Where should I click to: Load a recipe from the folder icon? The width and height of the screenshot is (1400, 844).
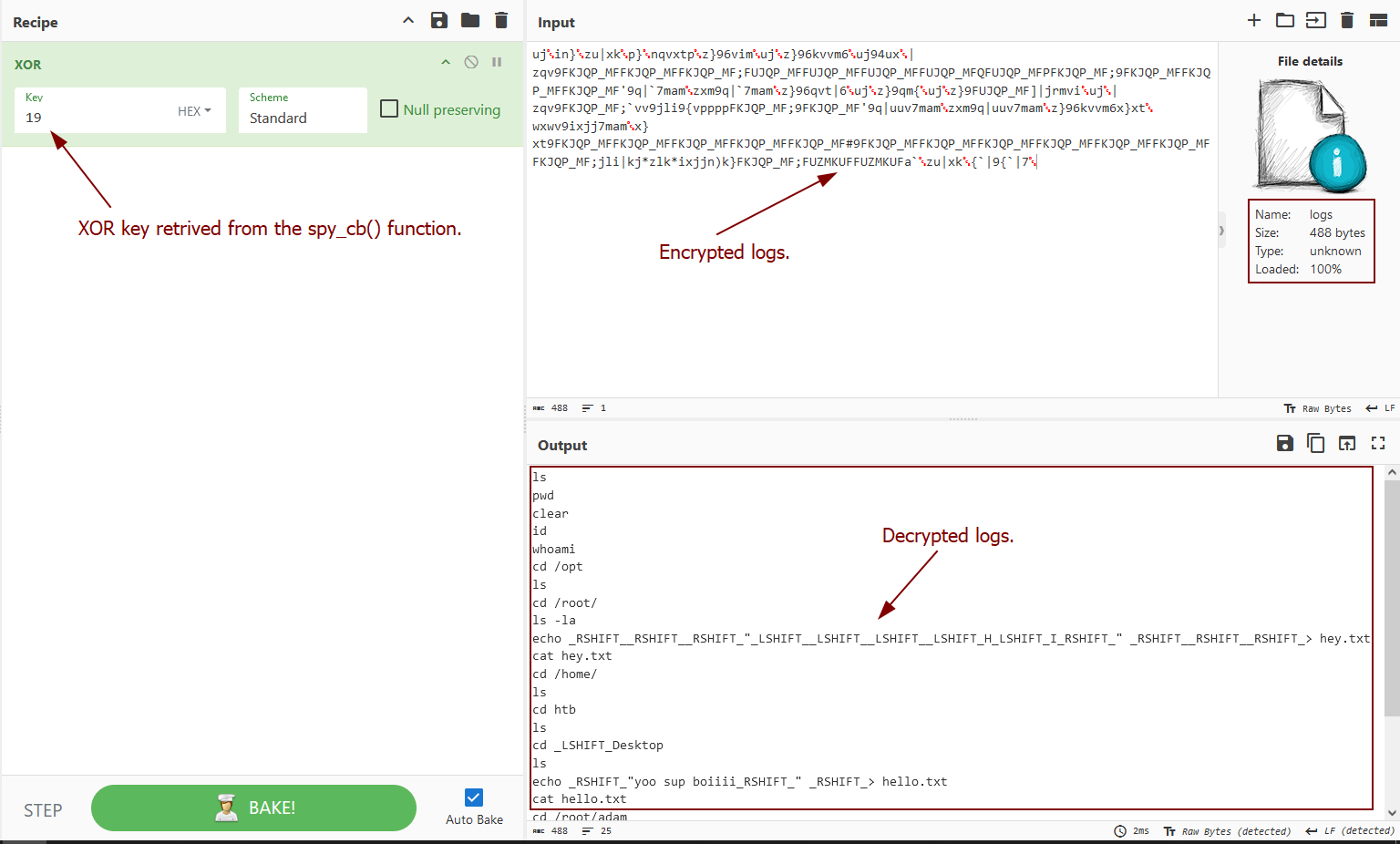click(470, 20)
